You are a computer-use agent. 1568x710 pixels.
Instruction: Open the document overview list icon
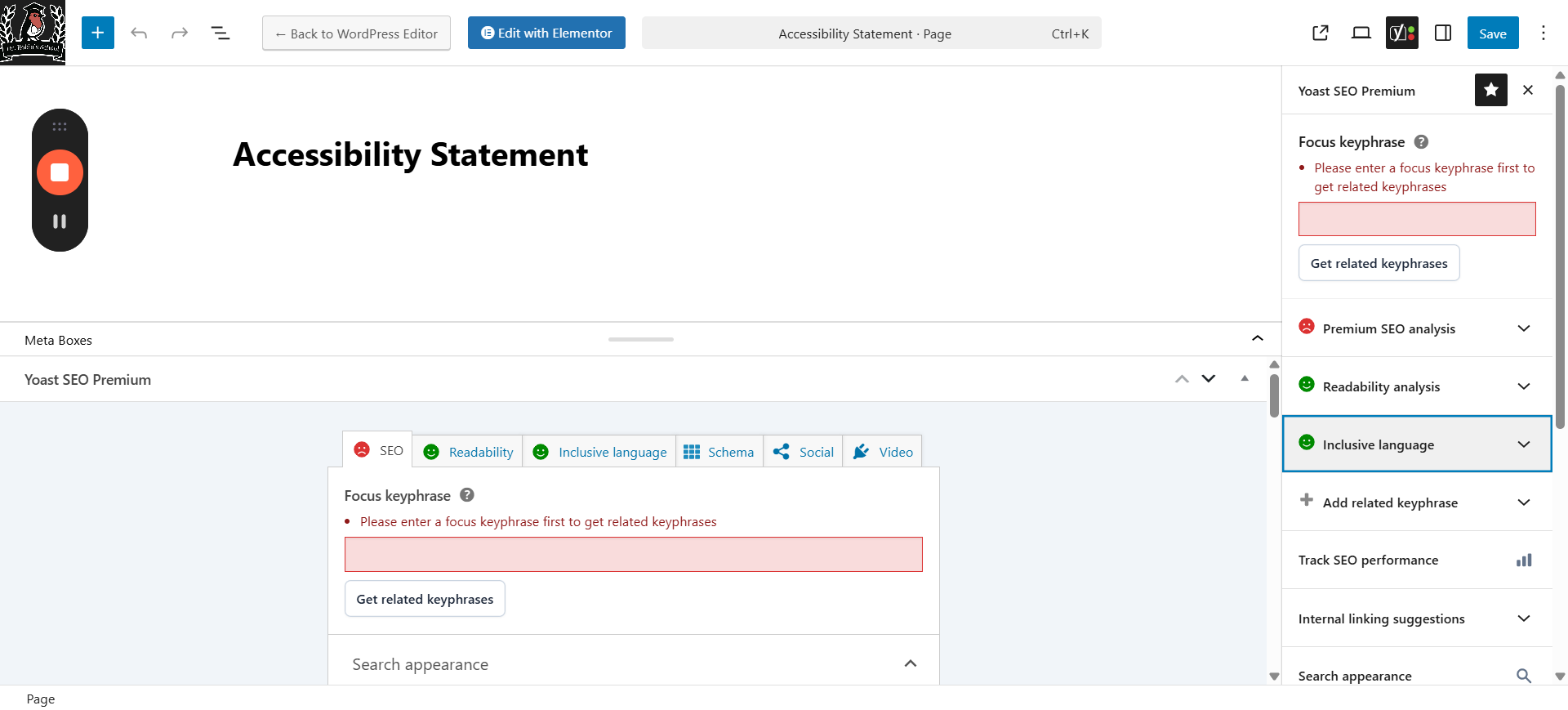point(220,33)
